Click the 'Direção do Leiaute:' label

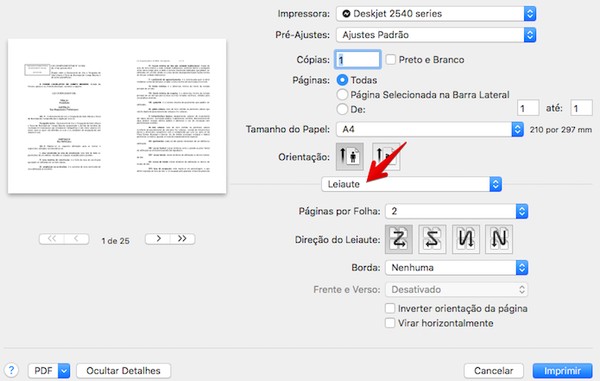point(338,240)
